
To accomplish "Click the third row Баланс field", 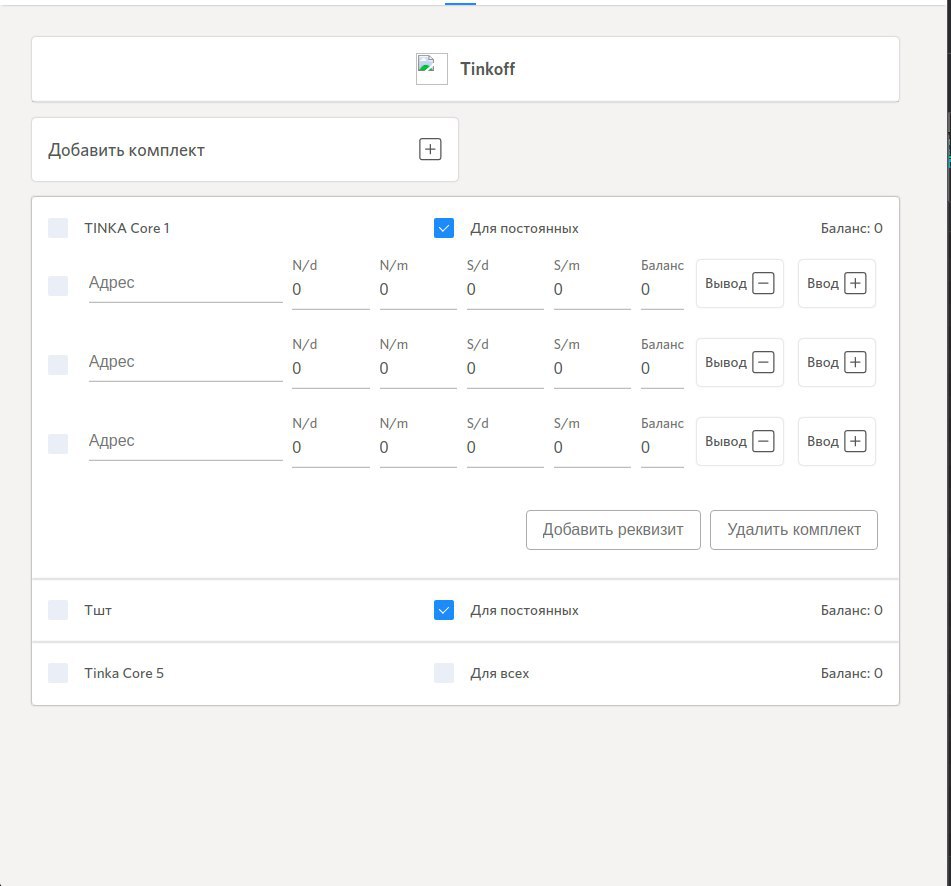I will (662, 448).
